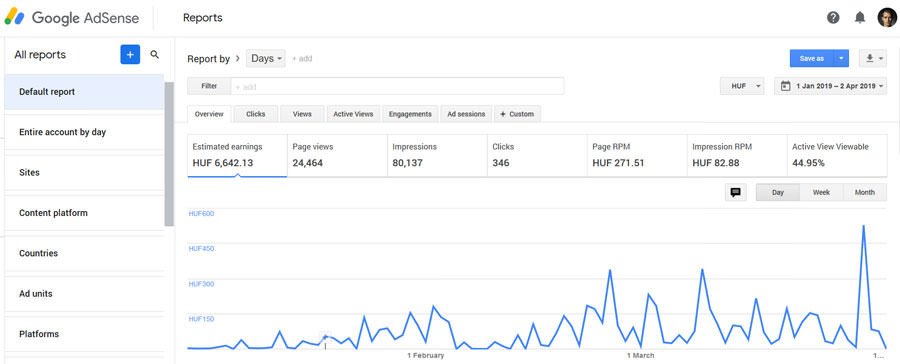Set chart granularity to Month
The width and height of the screenshot is (900, 364).
[x=864, y=192]
